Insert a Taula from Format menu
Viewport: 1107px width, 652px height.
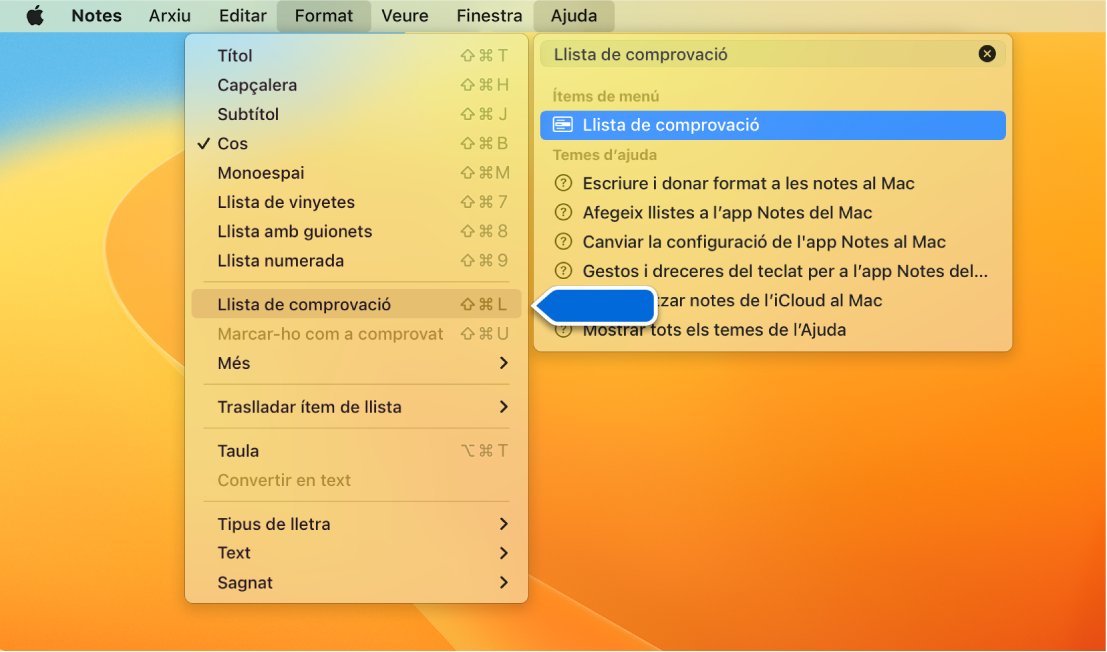click(x=357, y=451)
